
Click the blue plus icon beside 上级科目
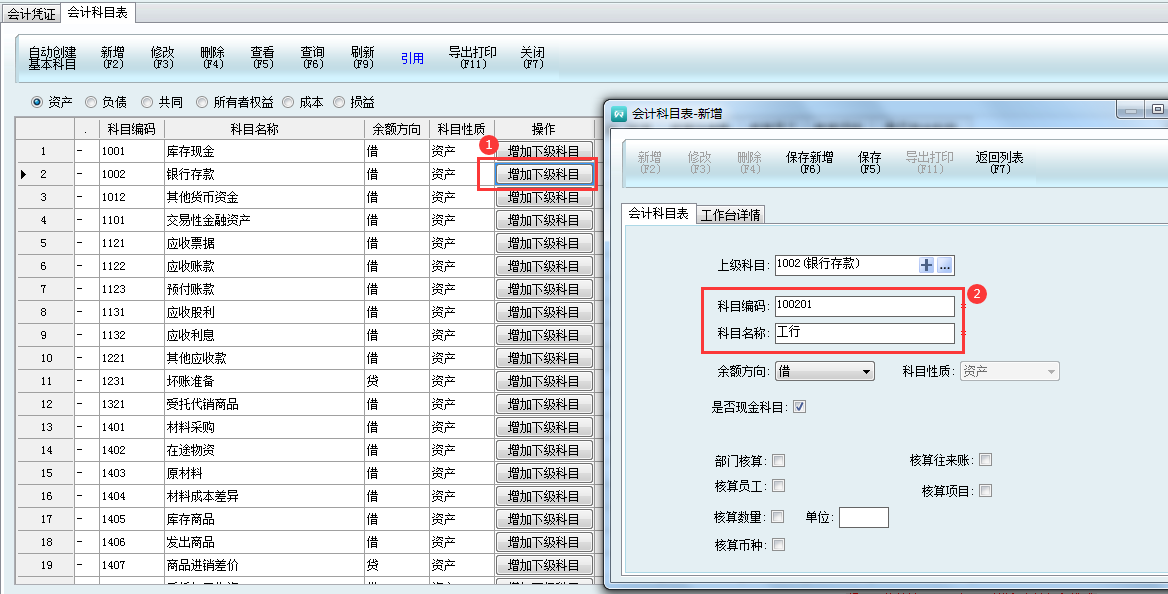926,265
